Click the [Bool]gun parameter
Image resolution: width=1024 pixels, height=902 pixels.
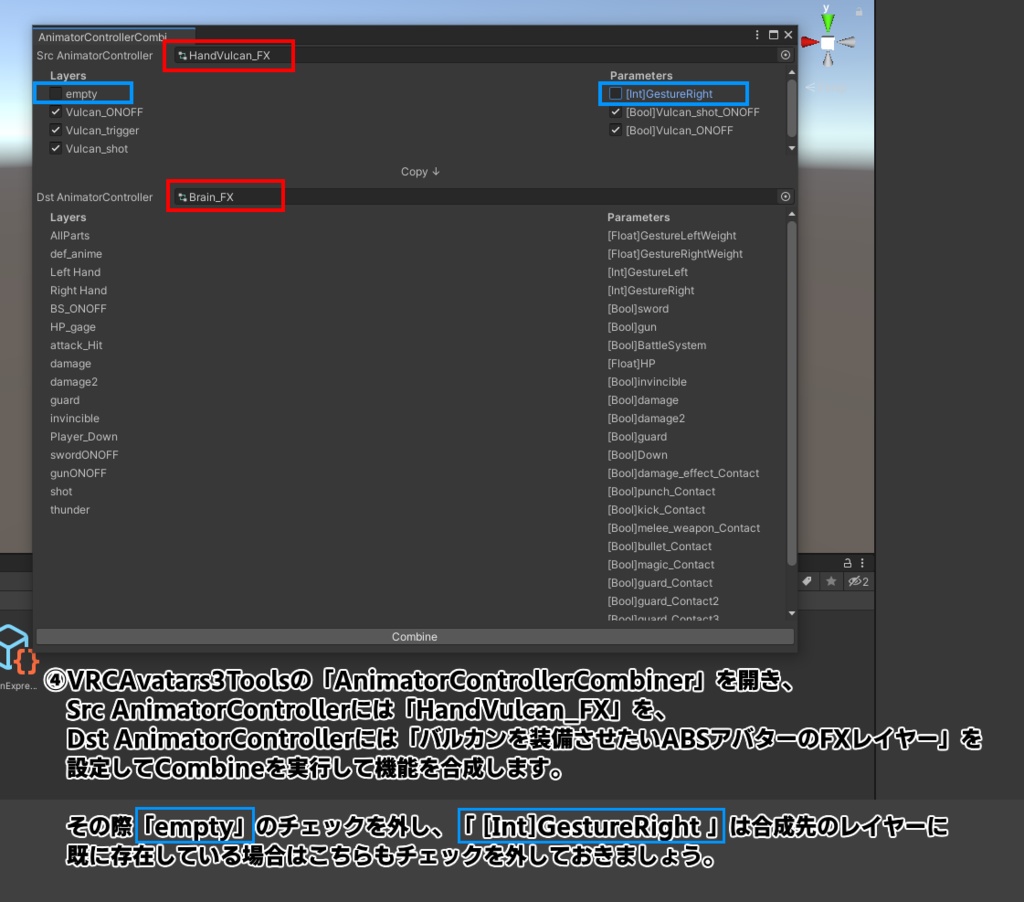[x=632, y=327]
